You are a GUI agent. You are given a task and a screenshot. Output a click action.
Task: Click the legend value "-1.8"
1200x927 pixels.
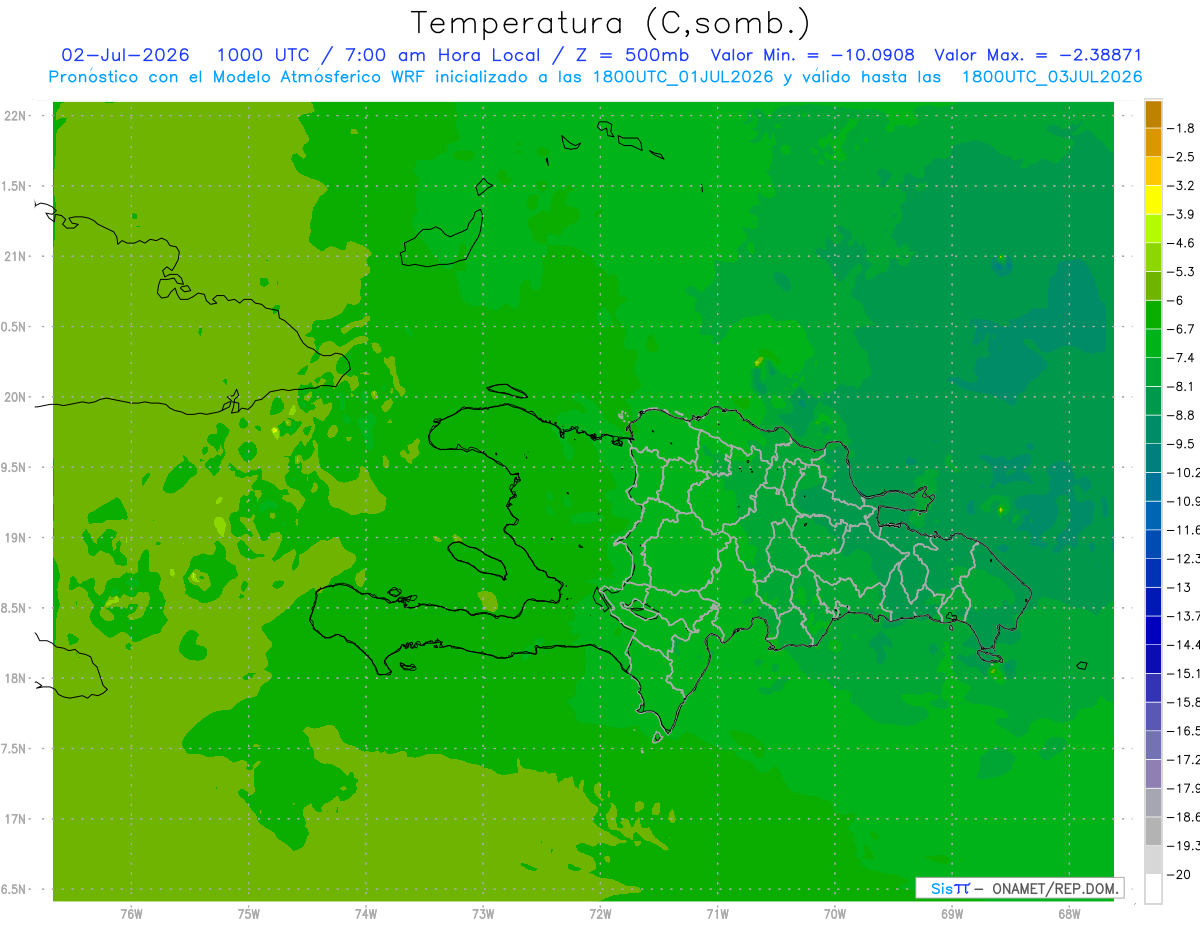[x=1183, y=128]
